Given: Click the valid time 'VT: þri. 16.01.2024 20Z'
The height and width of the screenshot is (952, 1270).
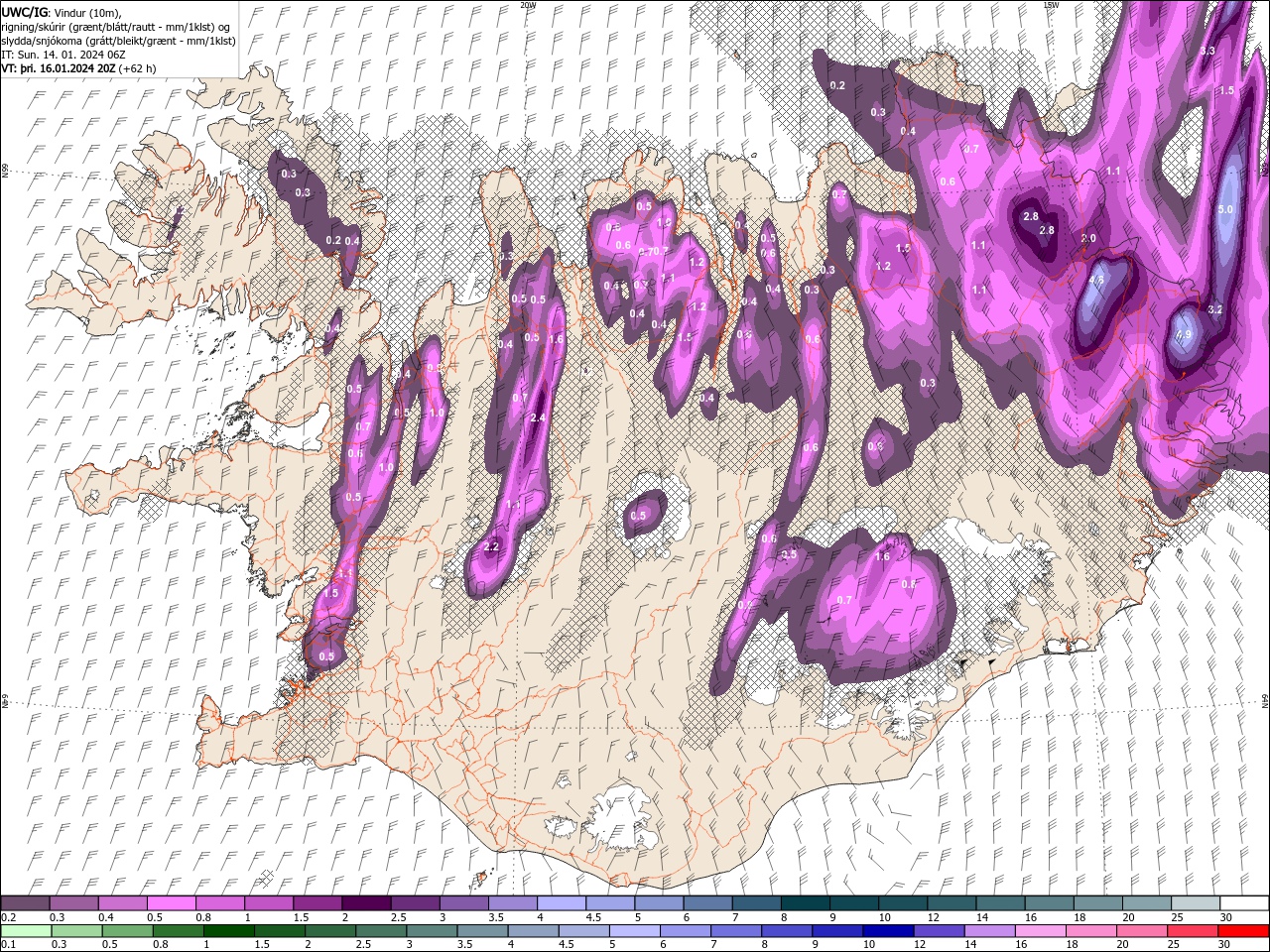Looking at the screenshot, I should [x=58, y=68].
